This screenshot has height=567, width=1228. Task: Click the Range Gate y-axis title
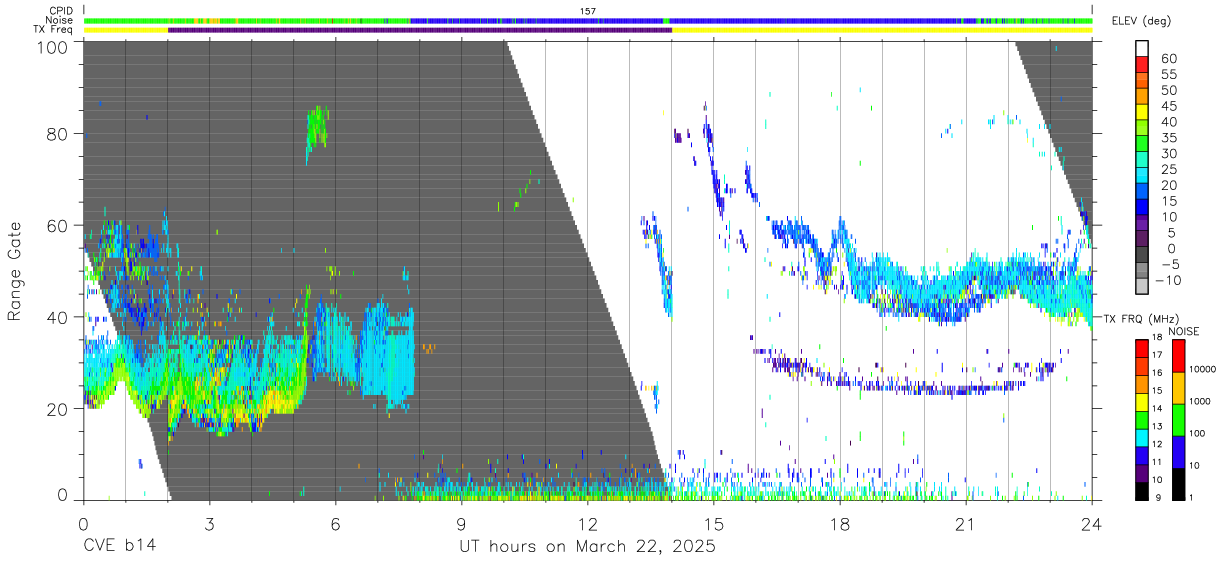[x=15, y=271]
